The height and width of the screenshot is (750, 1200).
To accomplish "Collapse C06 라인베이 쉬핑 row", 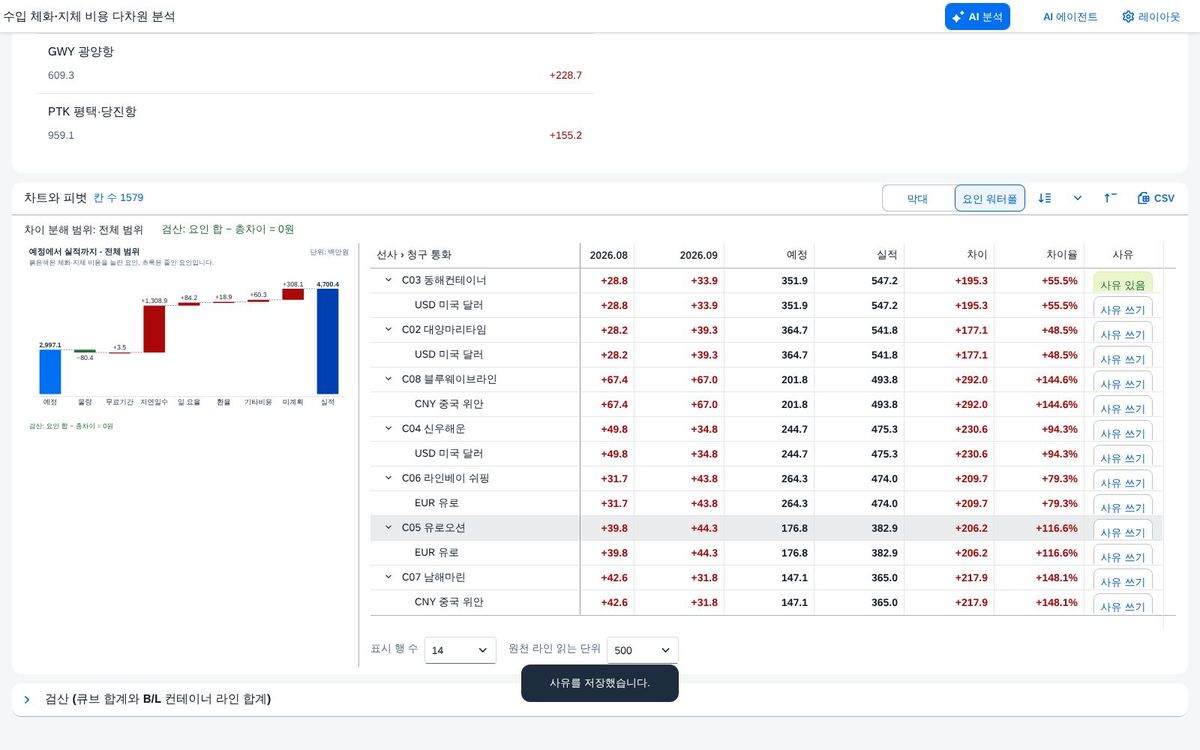I will (x=389, y=478).
